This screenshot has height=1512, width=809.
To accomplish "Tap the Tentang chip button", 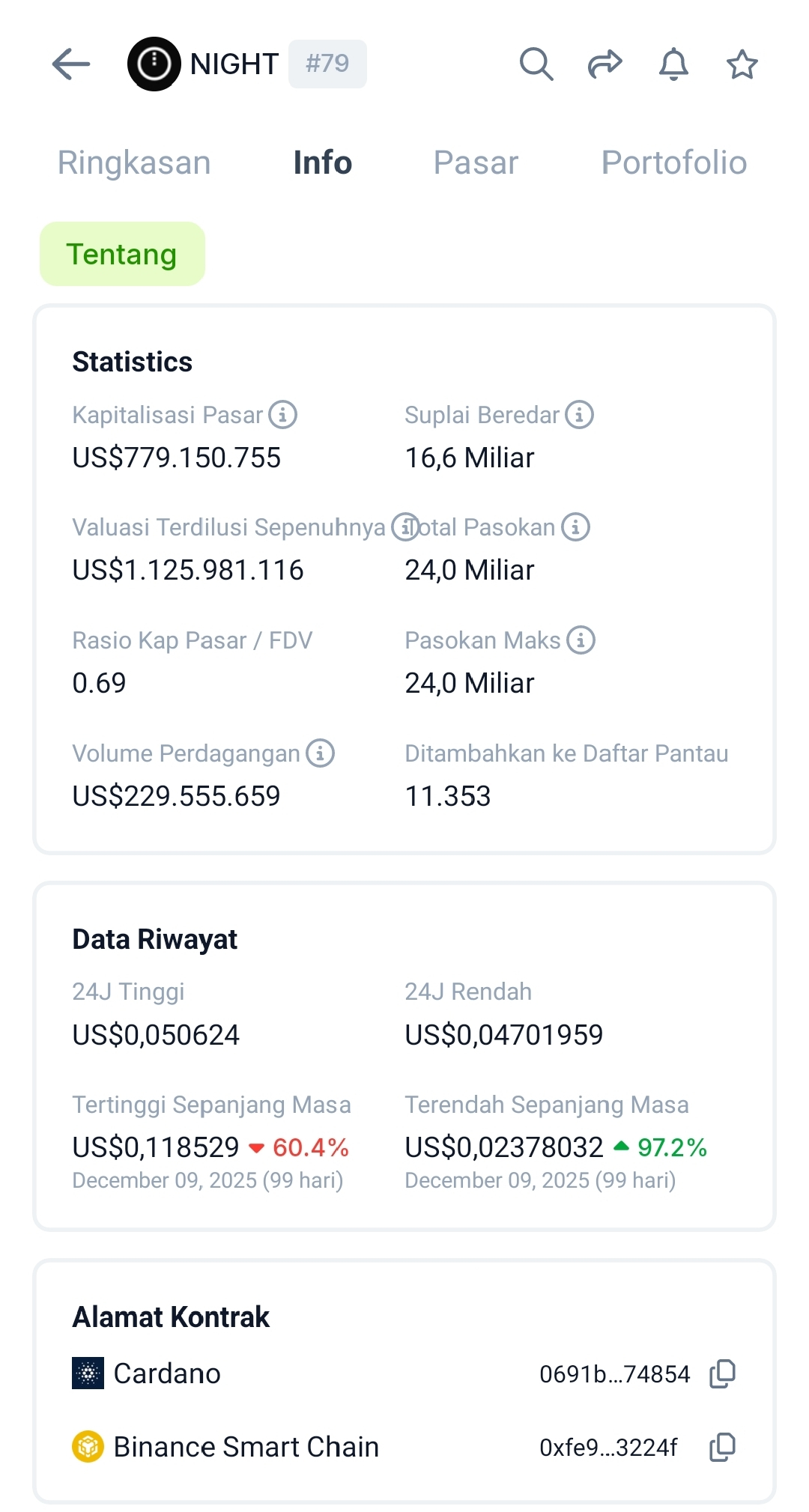I will (x=122, y=254).
